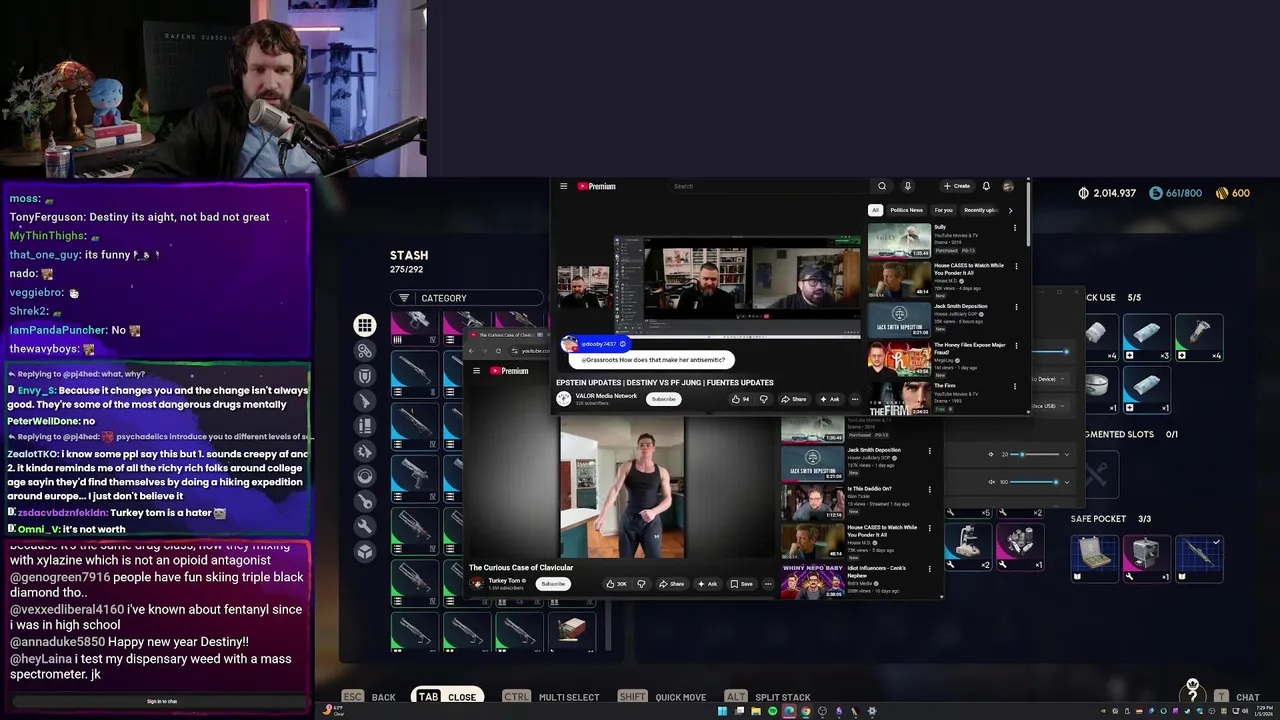Select the grid all-items stash category icon
The image size is (1280, 720).
(x=365, y=325)
